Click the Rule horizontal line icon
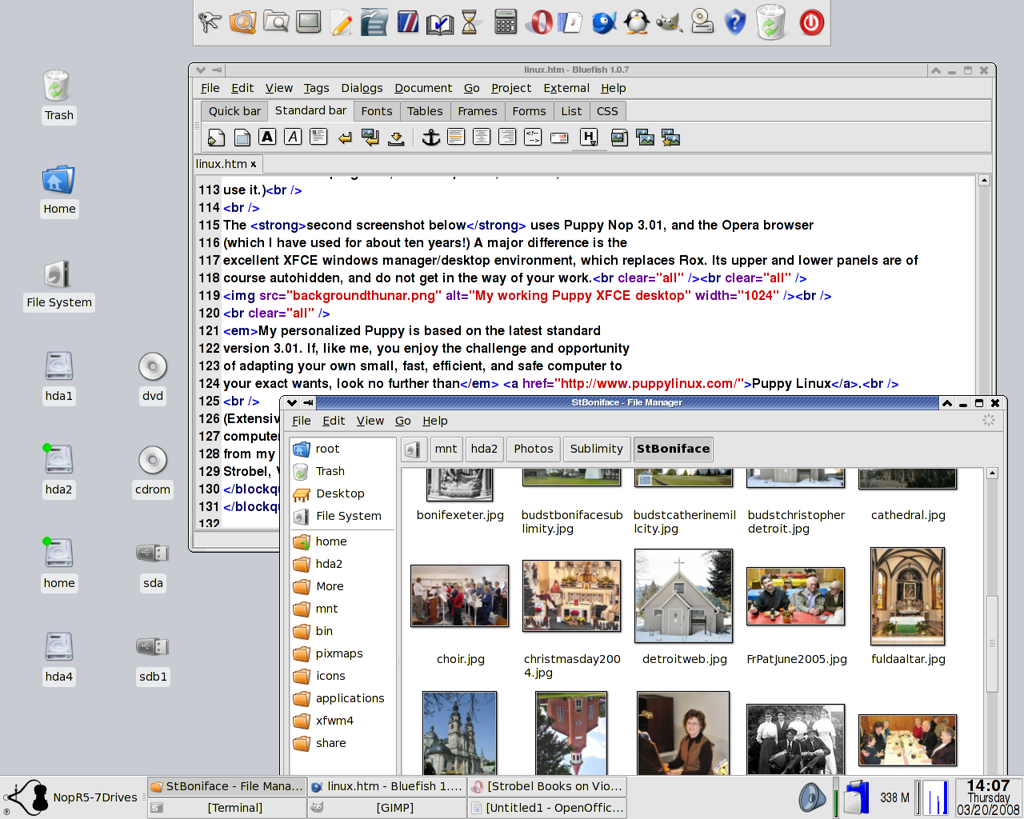Screen dimensions: 1024x819 (456, 137)
